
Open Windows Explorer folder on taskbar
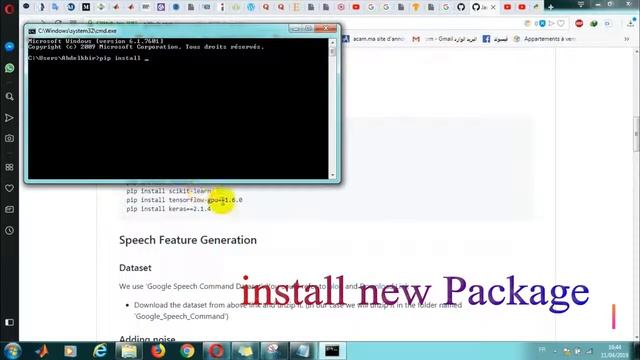tap(129, 351)
